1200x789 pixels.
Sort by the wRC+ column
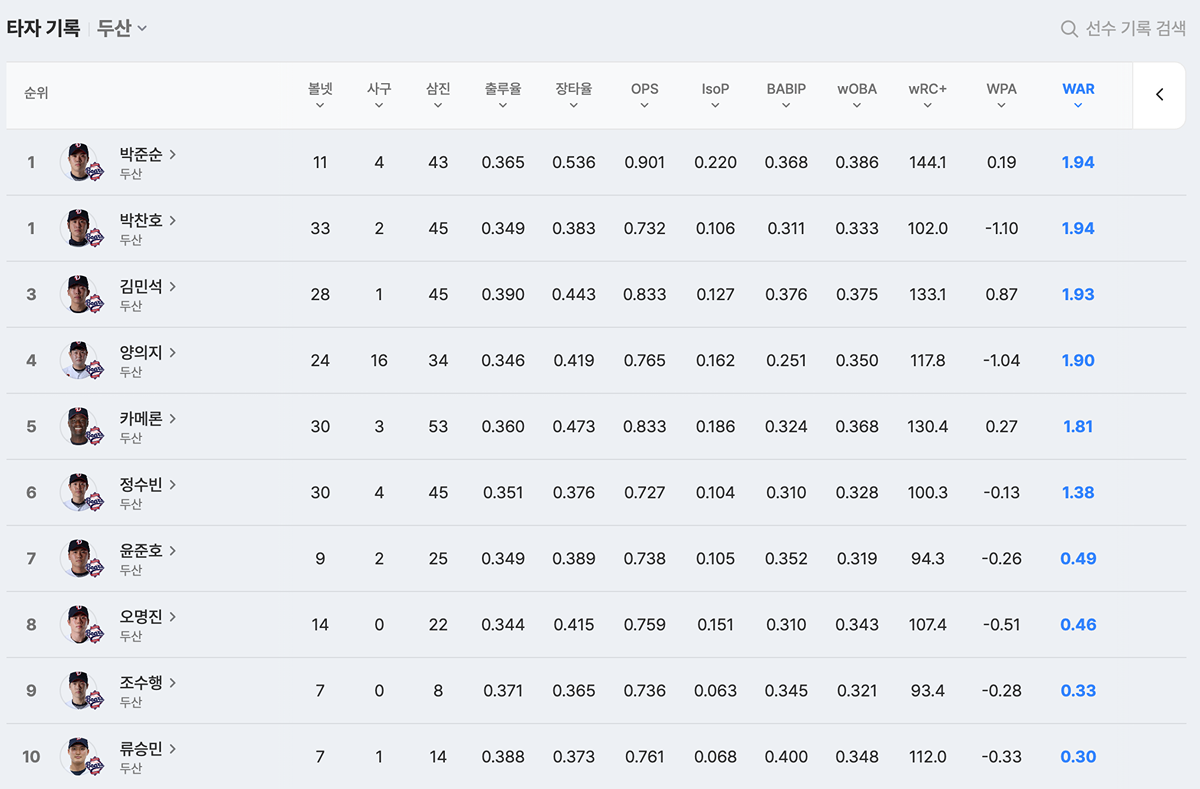(x=928, y=95)
